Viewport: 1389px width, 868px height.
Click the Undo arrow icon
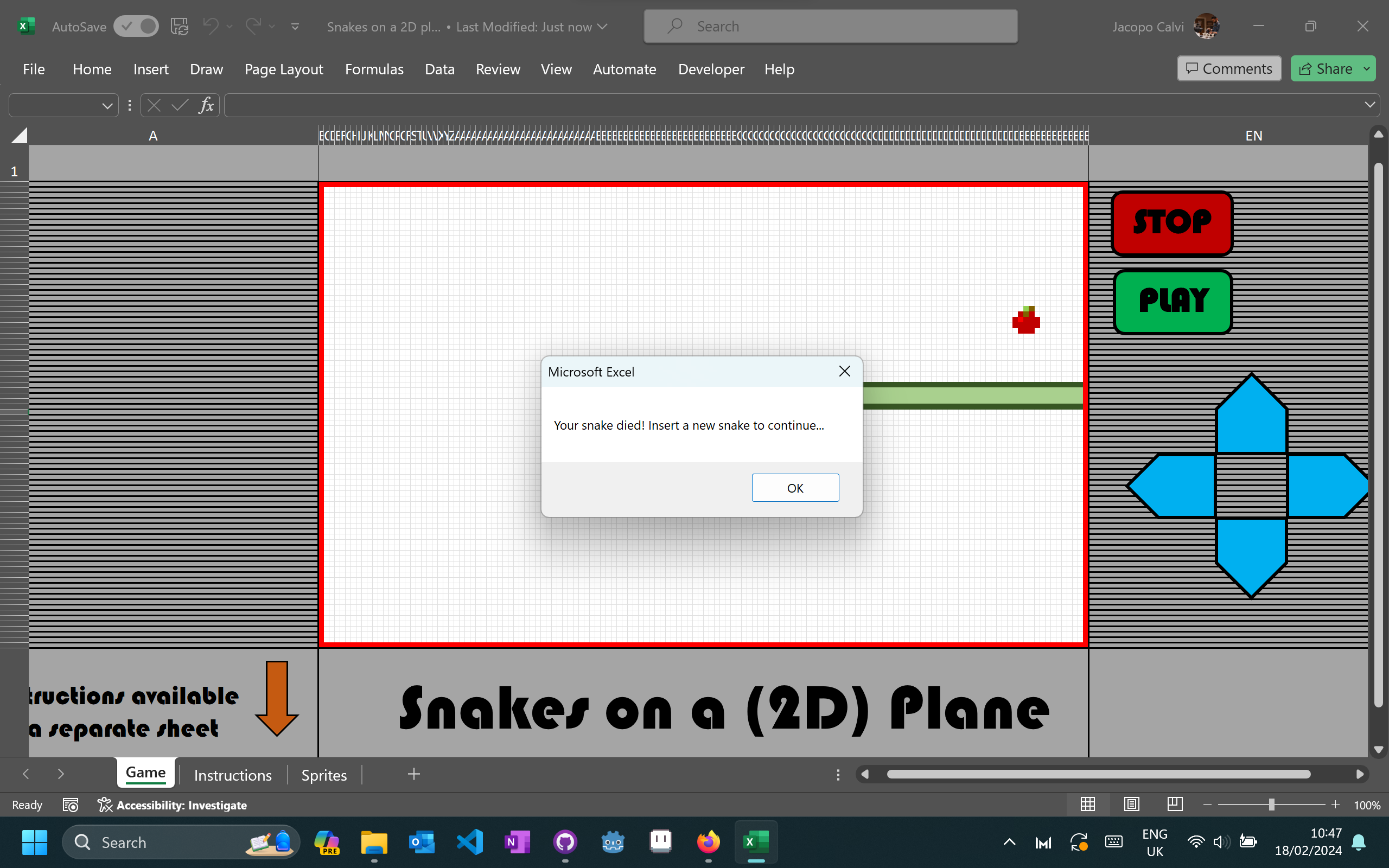211,27
